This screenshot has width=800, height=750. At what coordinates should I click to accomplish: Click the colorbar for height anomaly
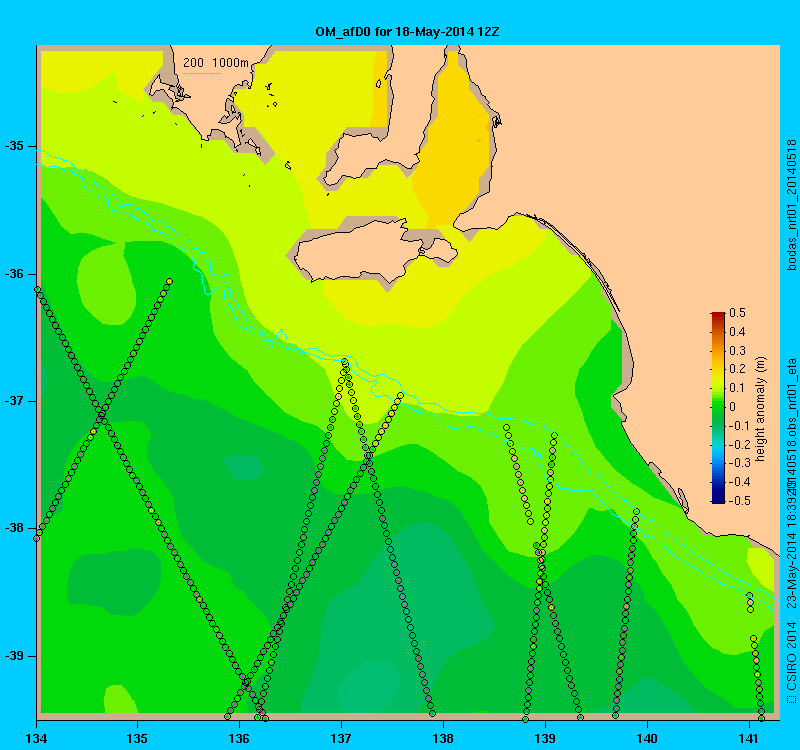(x=718, y=407)
